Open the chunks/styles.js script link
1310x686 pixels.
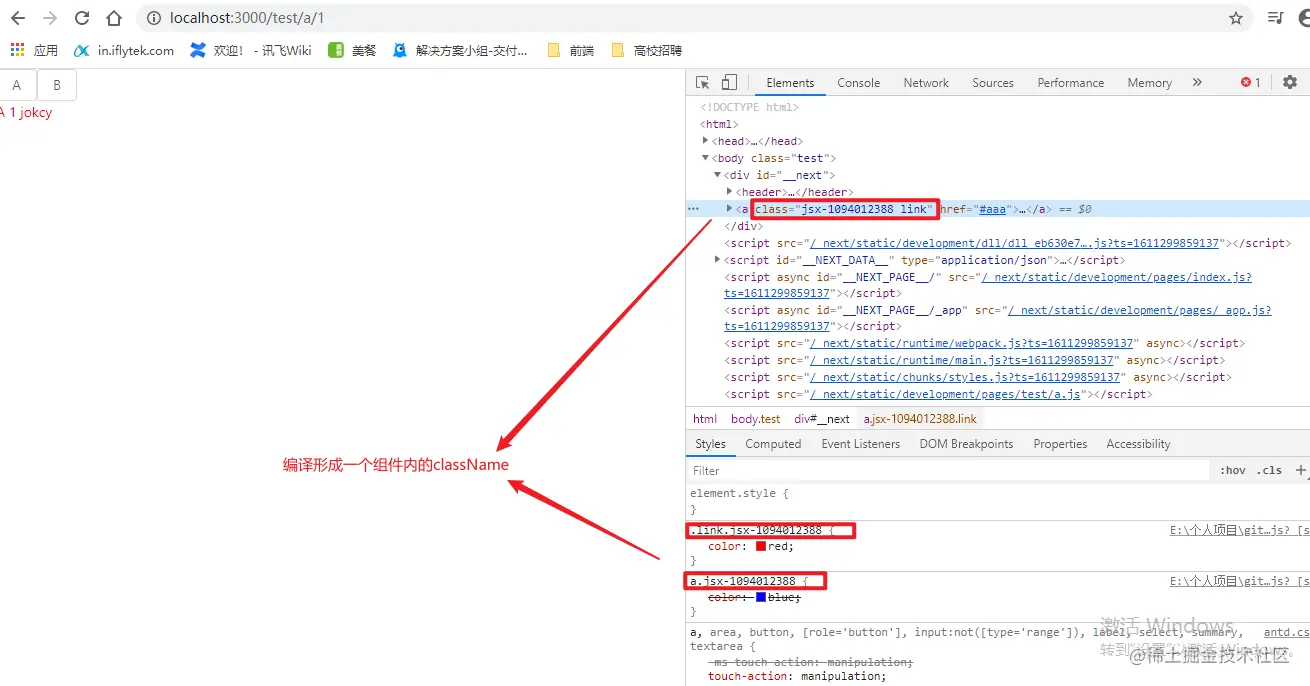tap(965, 377)
